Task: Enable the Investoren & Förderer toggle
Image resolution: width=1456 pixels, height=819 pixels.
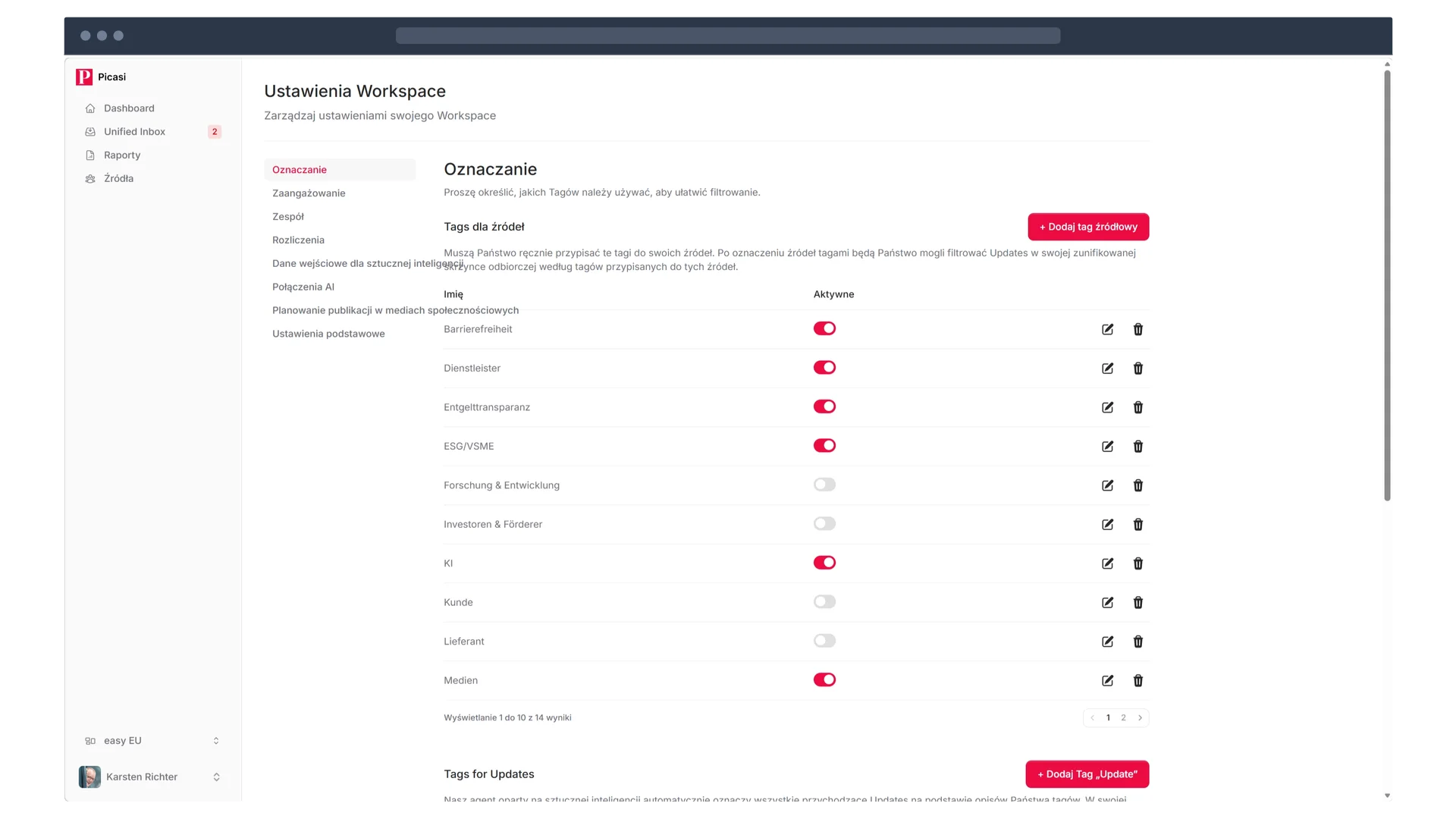Action: 824,524
